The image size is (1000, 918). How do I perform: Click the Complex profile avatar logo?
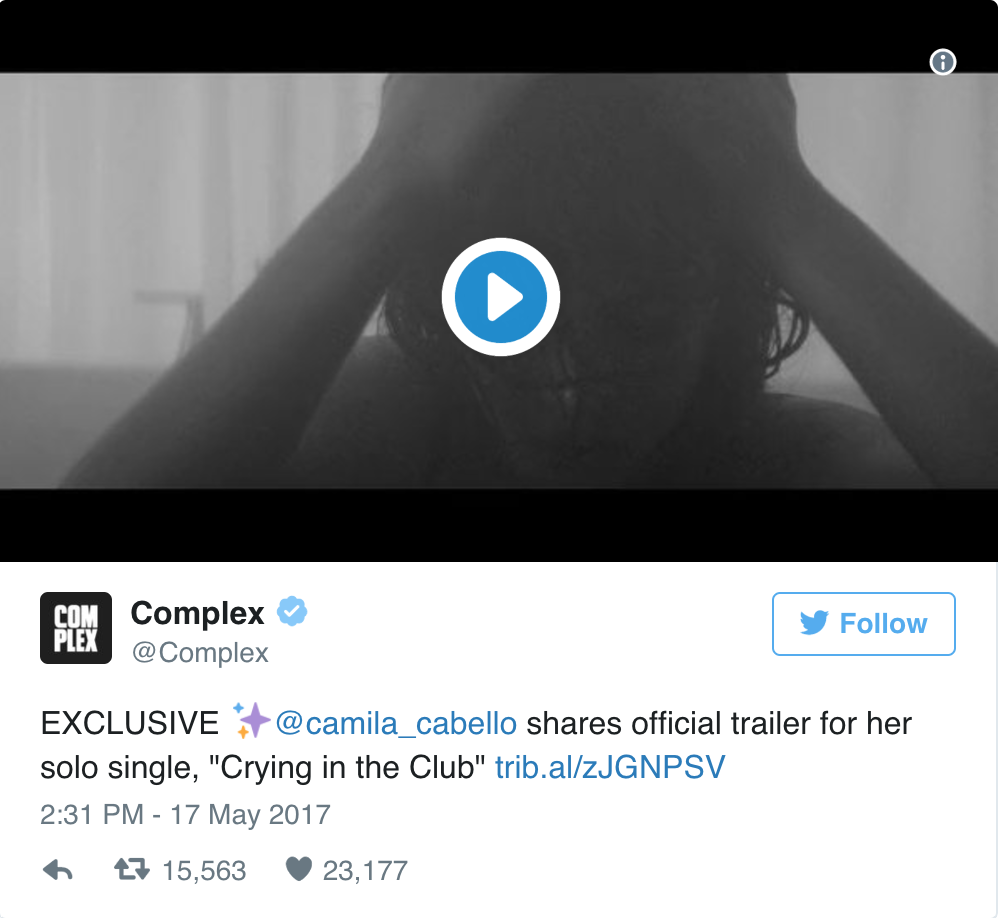pos(76,628)
